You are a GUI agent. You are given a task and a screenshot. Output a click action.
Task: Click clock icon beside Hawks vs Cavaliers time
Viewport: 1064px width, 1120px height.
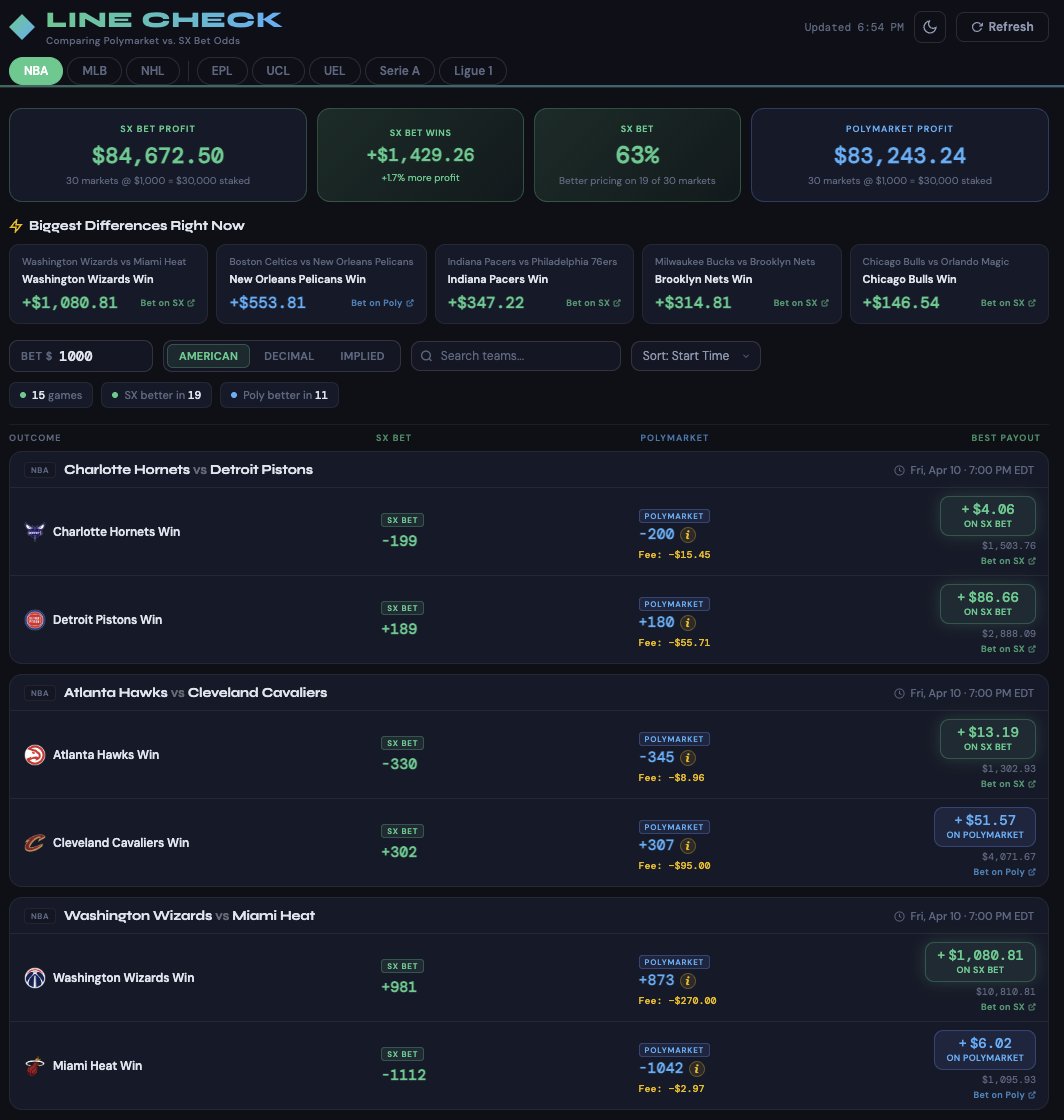[x=899, y=694]
